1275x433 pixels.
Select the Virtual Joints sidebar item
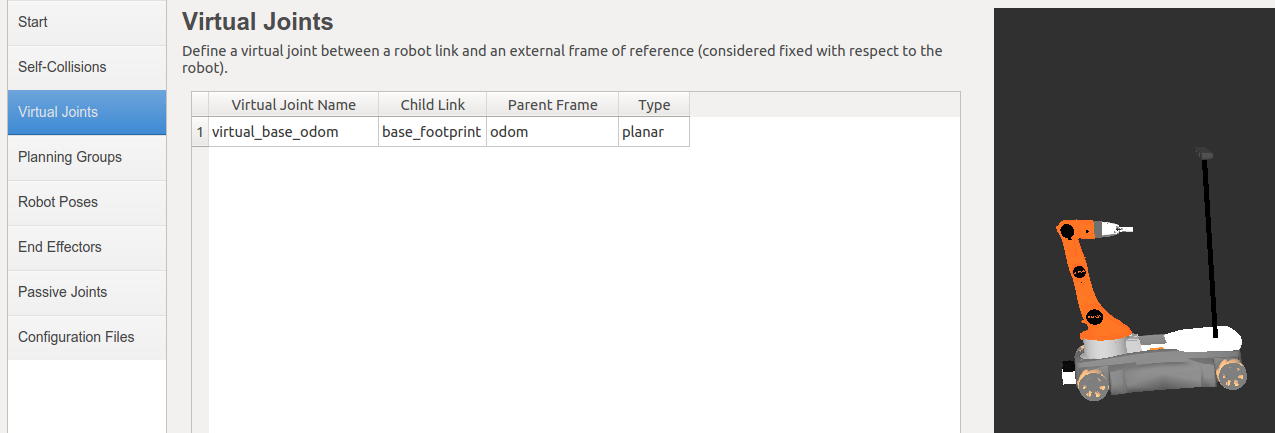coord(87,112)
